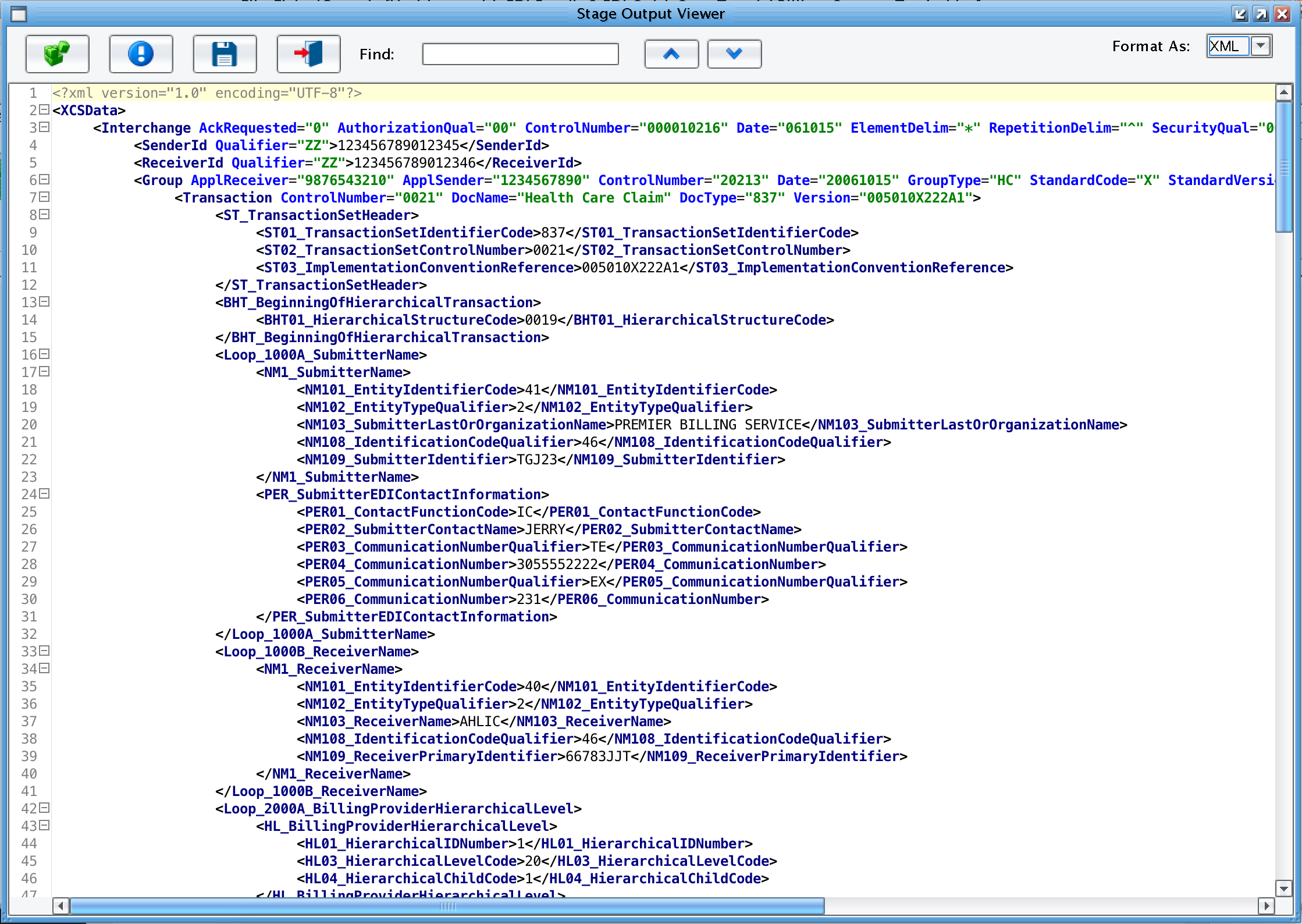This screenshot has width=1302, height=924.
Task: Click the closing NM1_ReceiverName tag
Action: (333, 774)
